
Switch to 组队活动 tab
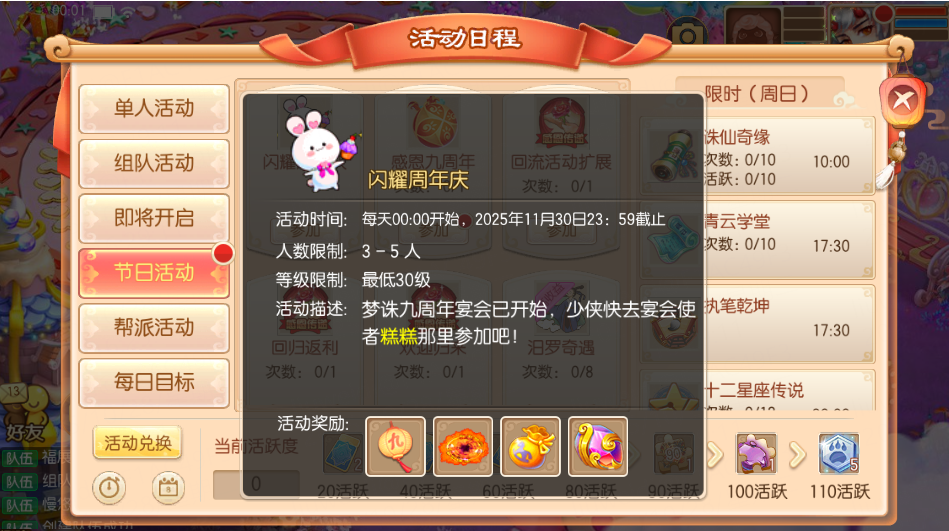154,163
